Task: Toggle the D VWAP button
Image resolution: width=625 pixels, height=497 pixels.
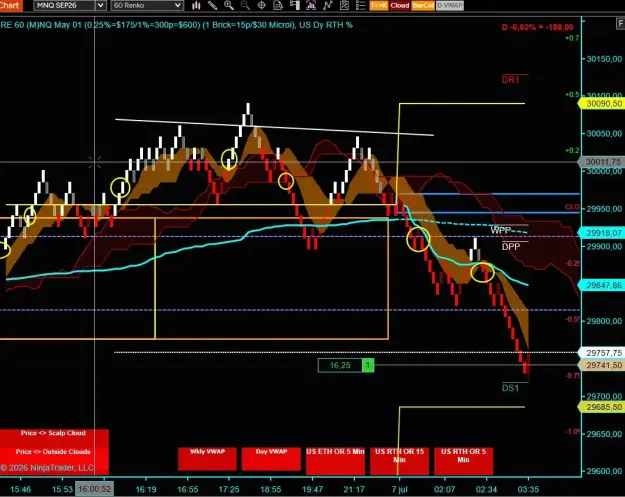Action: point(450,6)
